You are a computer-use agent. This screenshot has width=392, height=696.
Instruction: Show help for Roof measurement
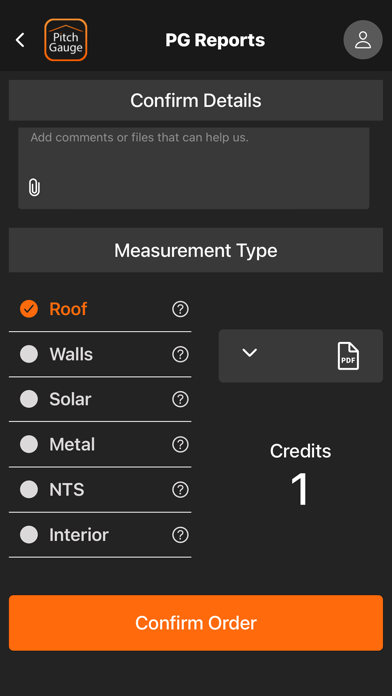point(180,309)
